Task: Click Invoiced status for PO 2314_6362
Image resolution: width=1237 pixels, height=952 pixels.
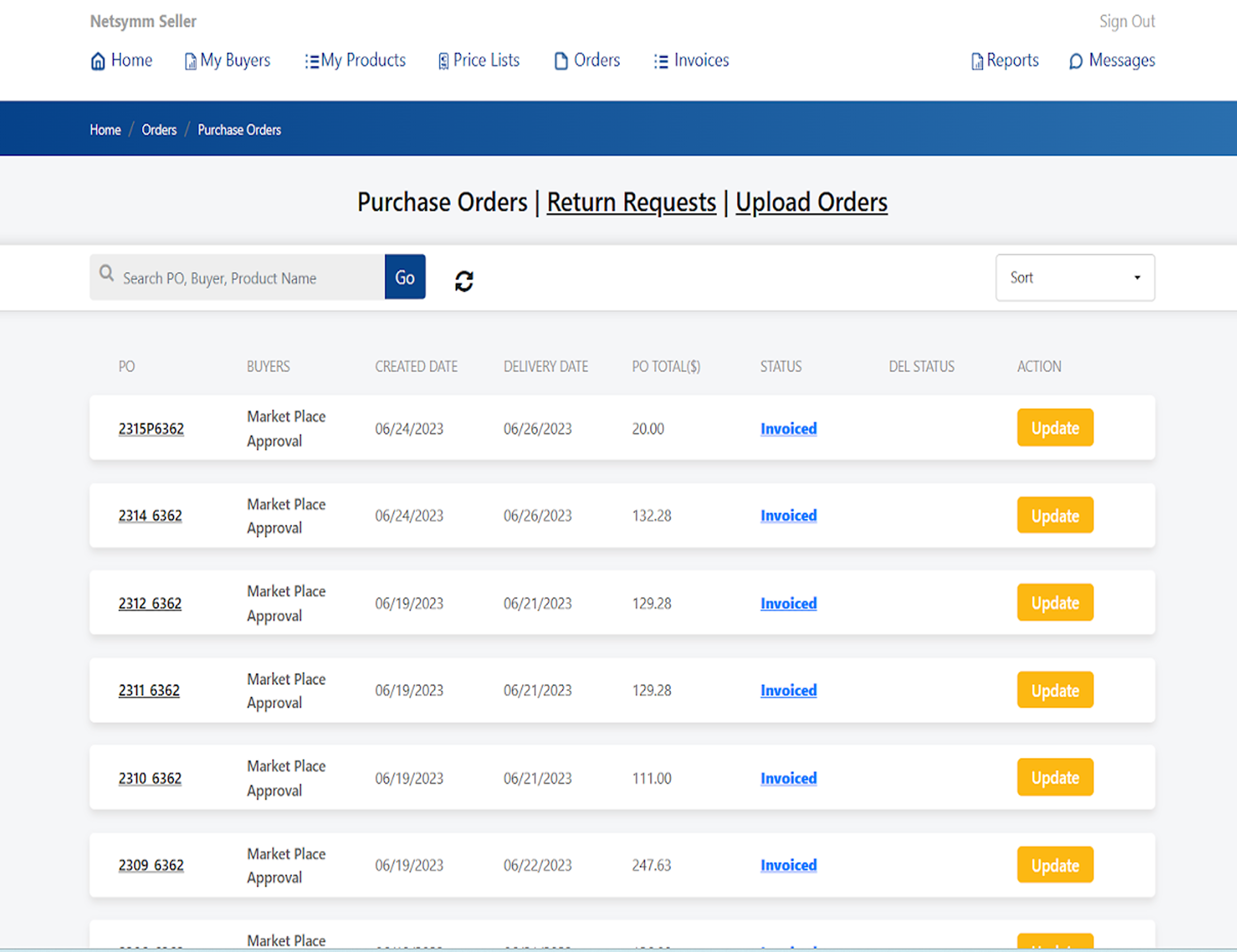Action: coord(788,516)
